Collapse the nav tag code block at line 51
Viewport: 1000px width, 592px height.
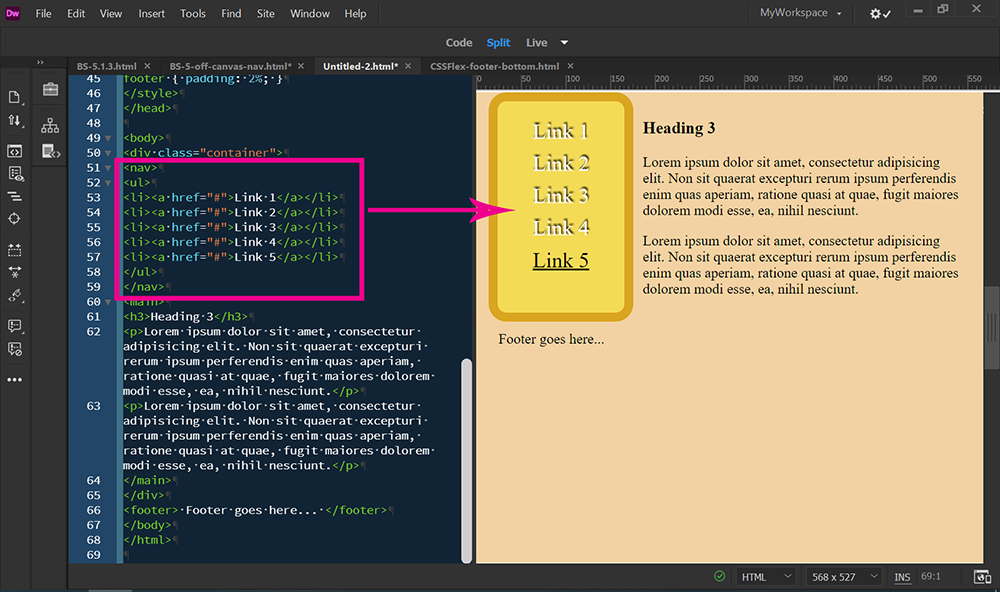[108, 167]
